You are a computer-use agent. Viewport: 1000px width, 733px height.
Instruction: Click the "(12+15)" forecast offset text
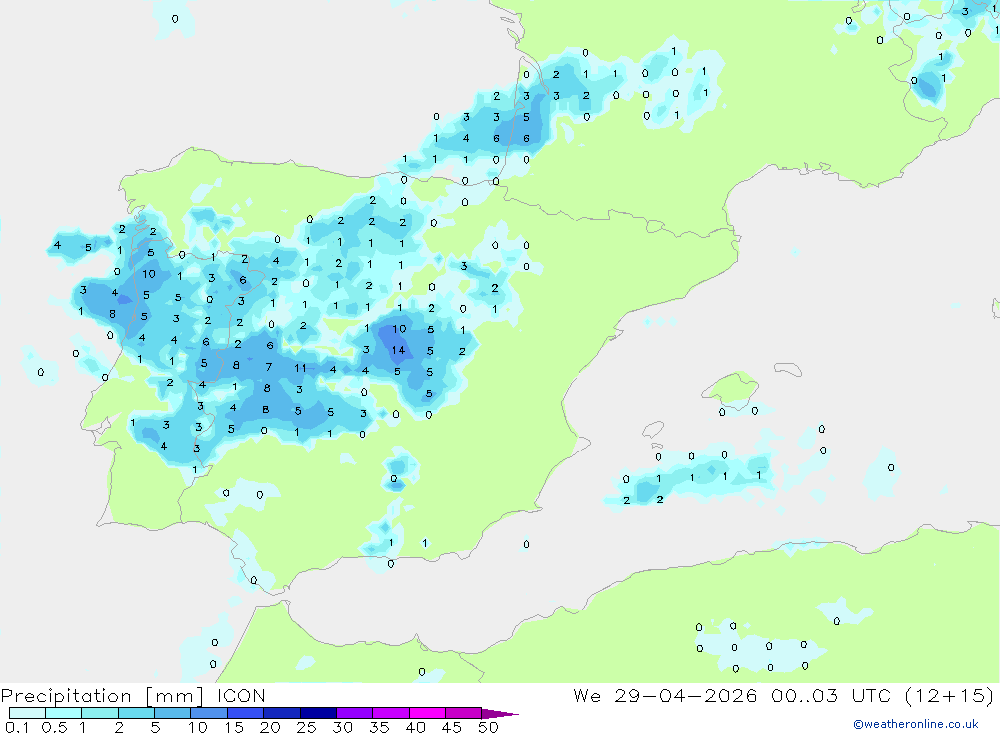[x=949, y=695]
